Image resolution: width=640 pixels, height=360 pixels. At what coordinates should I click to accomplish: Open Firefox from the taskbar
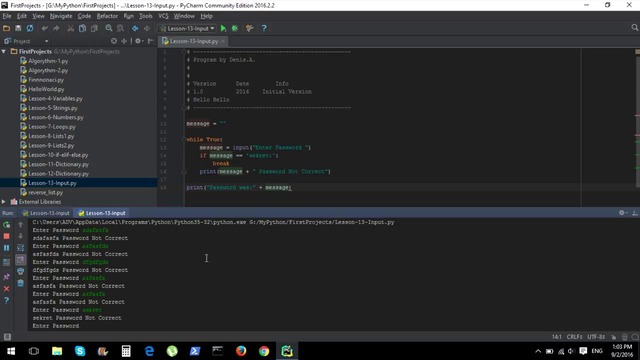point(241,351)
